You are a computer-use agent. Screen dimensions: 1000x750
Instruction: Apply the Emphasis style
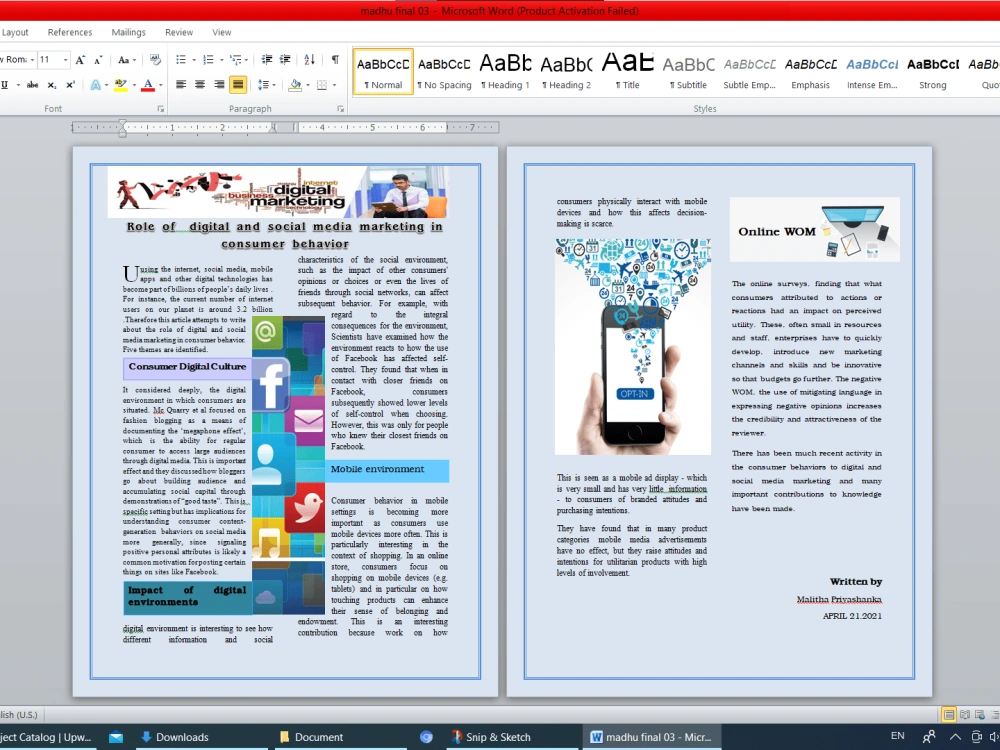[x=811, y=71]
